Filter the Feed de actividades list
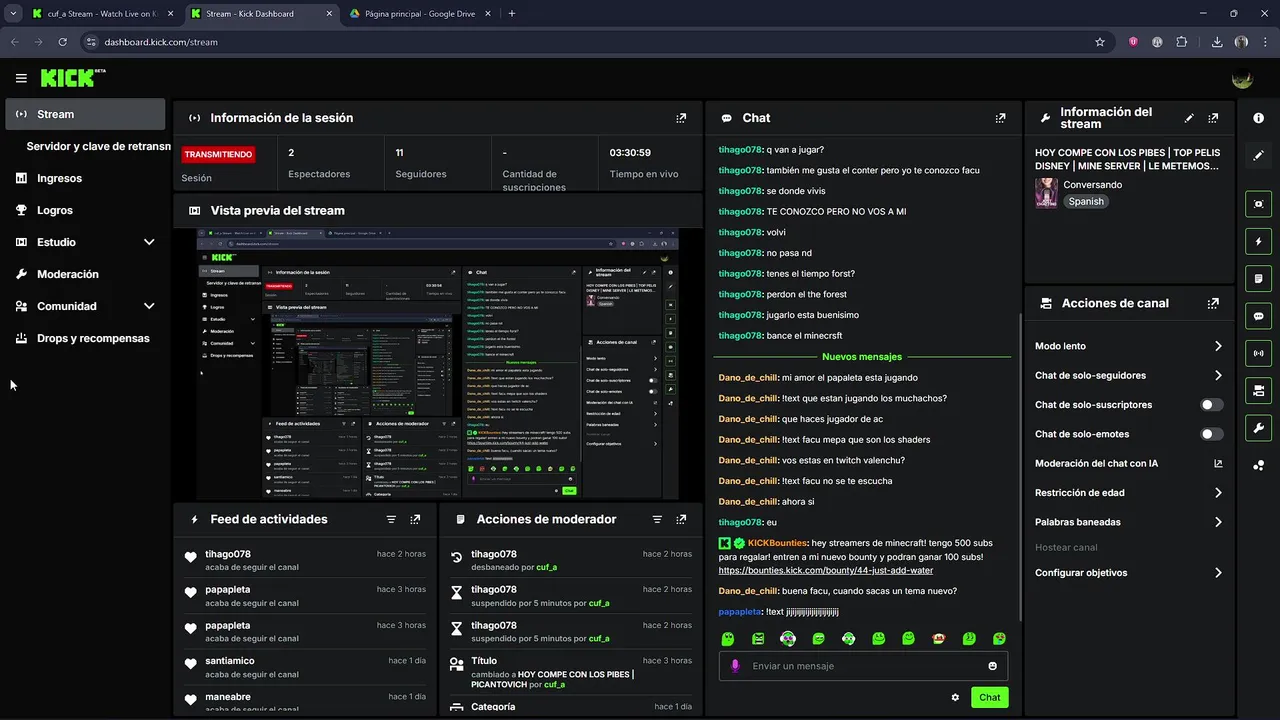1280x720 pixels. point(391,520)
